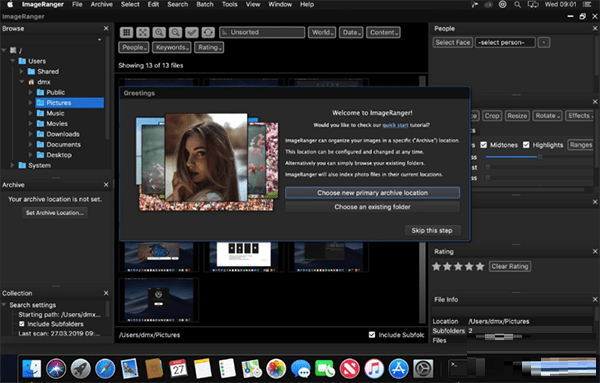This screenshot has height=383, width=600.
Task: Close the Archive panel
Action: coord(106,185)
